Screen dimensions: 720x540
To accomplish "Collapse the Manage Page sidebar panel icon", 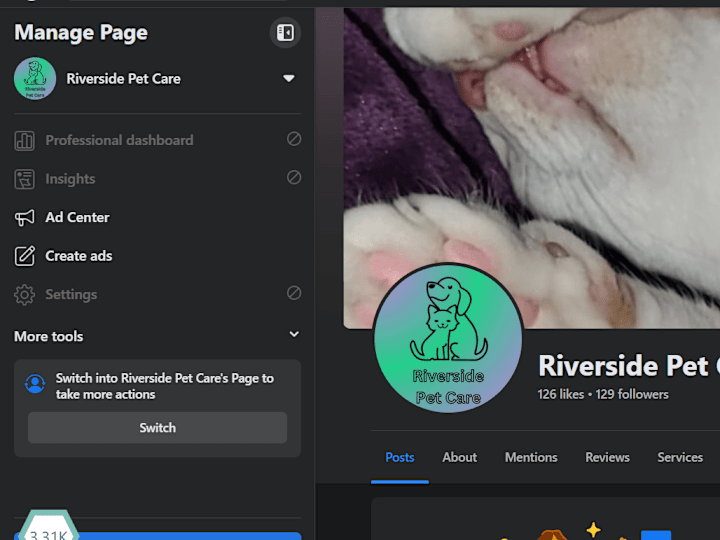I will click(x=285, y=33).
